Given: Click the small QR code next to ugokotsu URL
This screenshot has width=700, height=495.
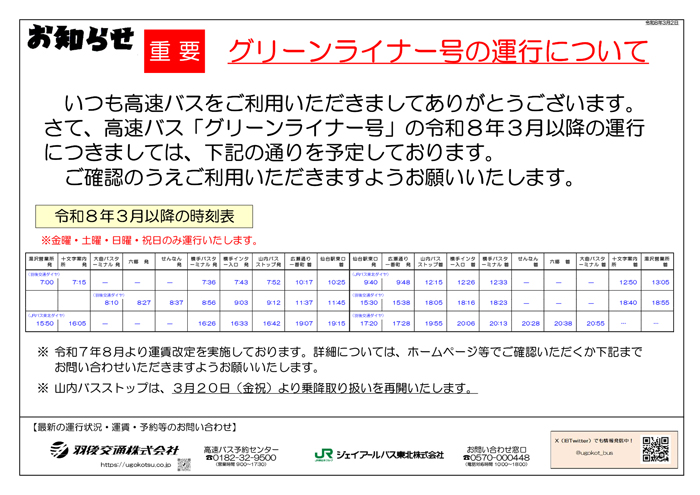Looking at the screenshot, I should [x=183, y=465].
